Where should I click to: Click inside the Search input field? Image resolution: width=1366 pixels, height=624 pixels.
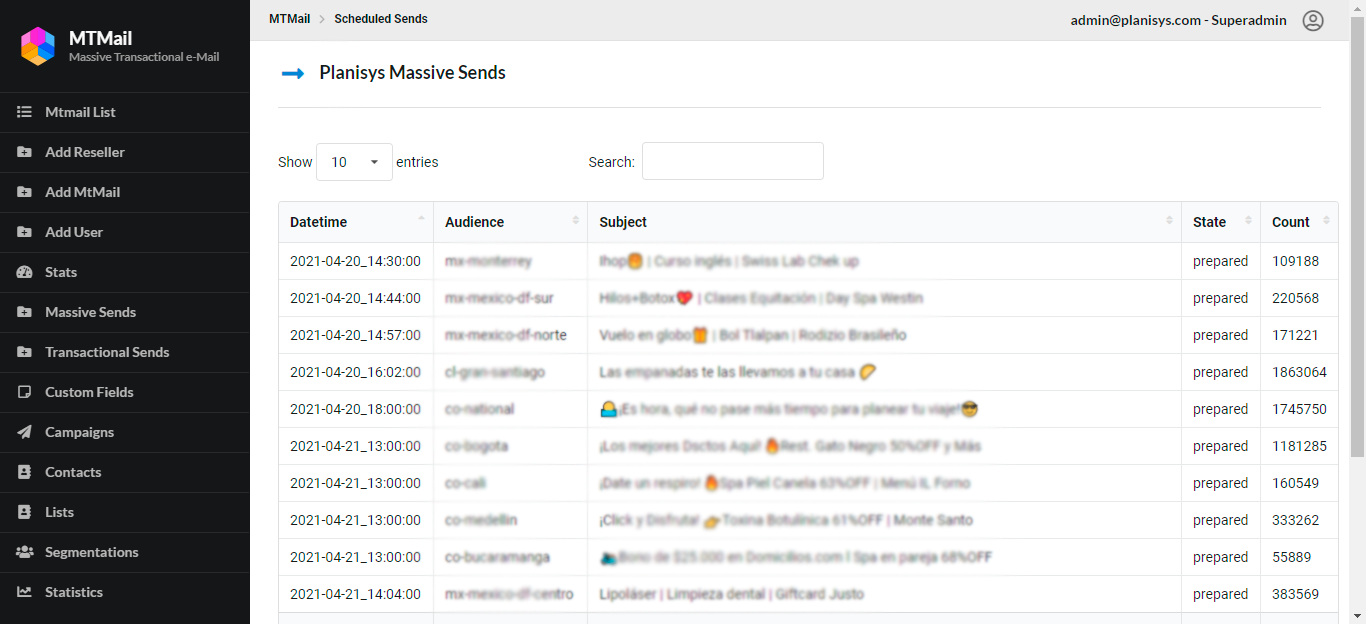(x=732, y=161)
